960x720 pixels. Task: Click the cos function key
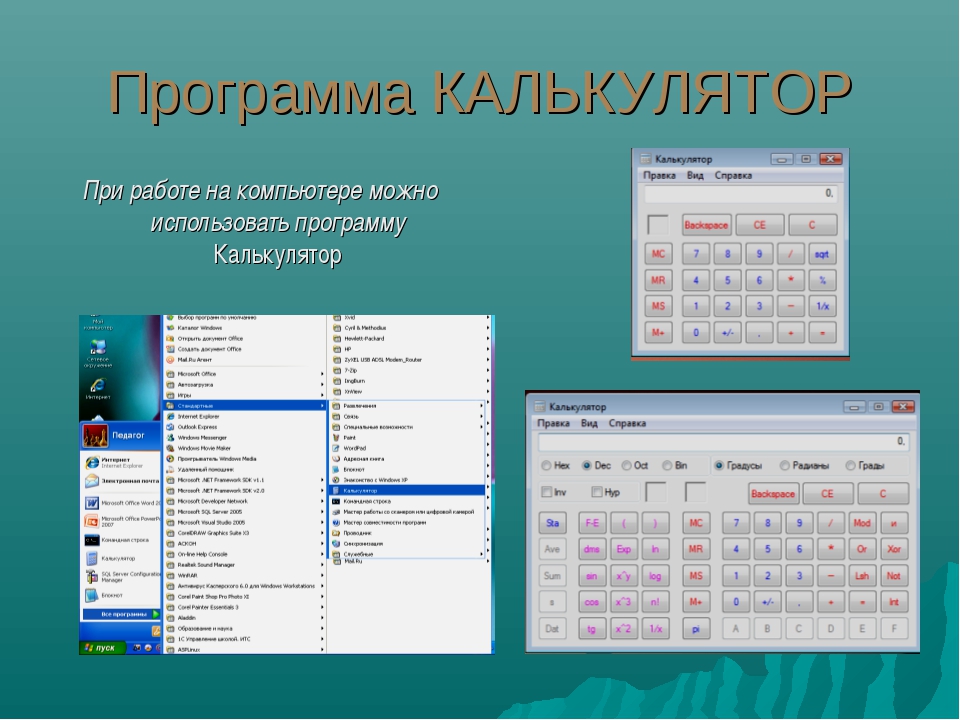coord(591,602)
